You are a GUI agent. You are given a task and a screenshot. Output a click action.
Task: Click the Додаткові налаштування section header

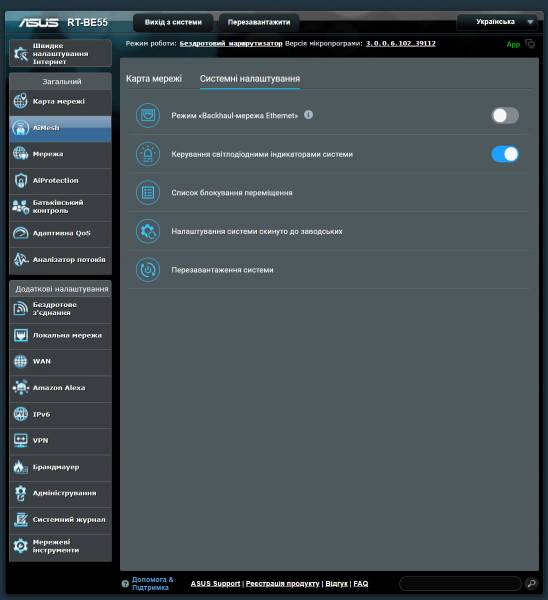[x=61, y=289]
